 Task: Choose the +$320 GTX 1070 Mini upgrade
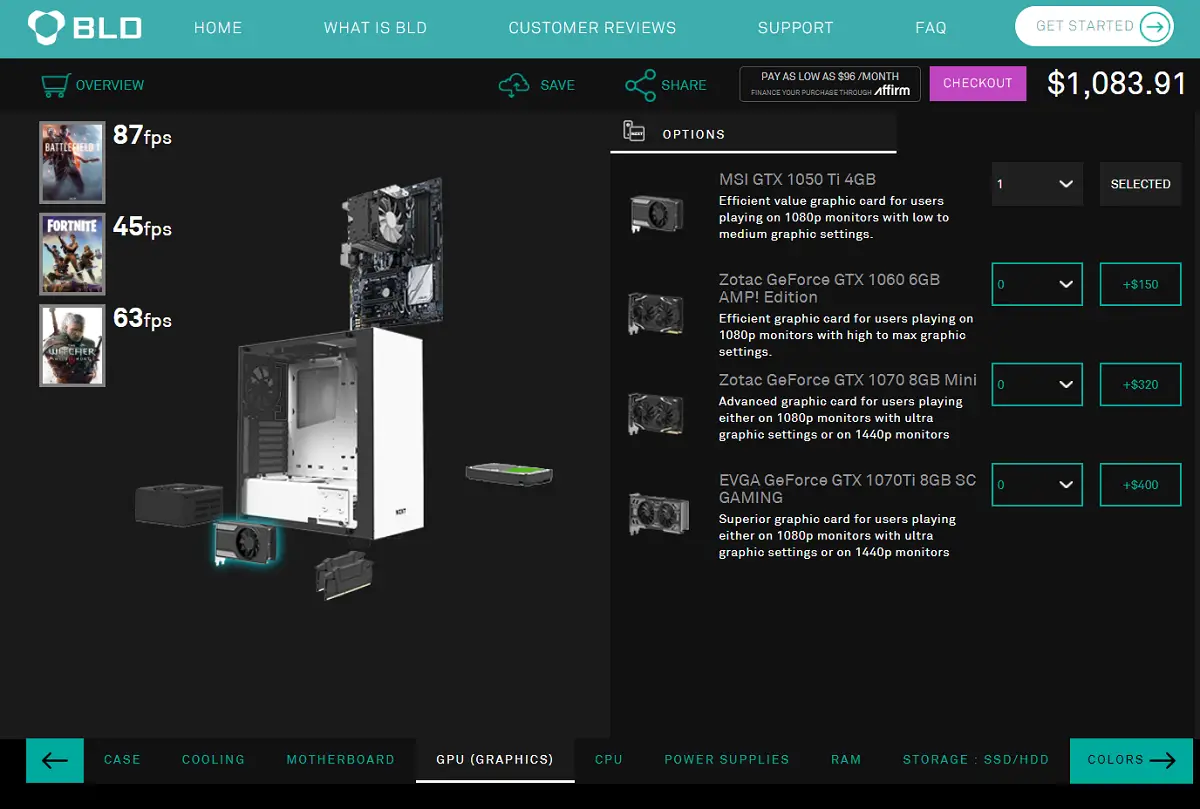(x=1141, y=384)
